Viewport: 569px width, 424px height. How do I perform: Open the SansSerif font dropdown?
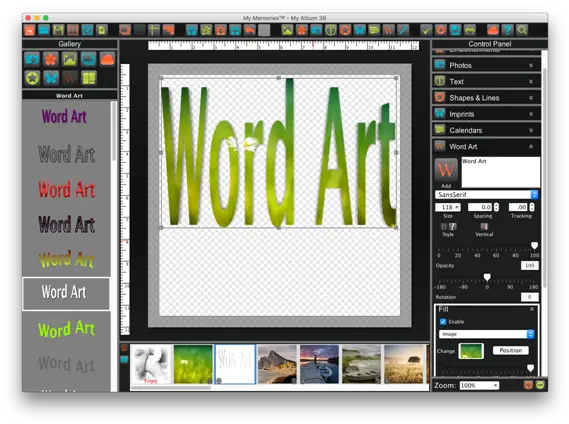coord(486,195)
